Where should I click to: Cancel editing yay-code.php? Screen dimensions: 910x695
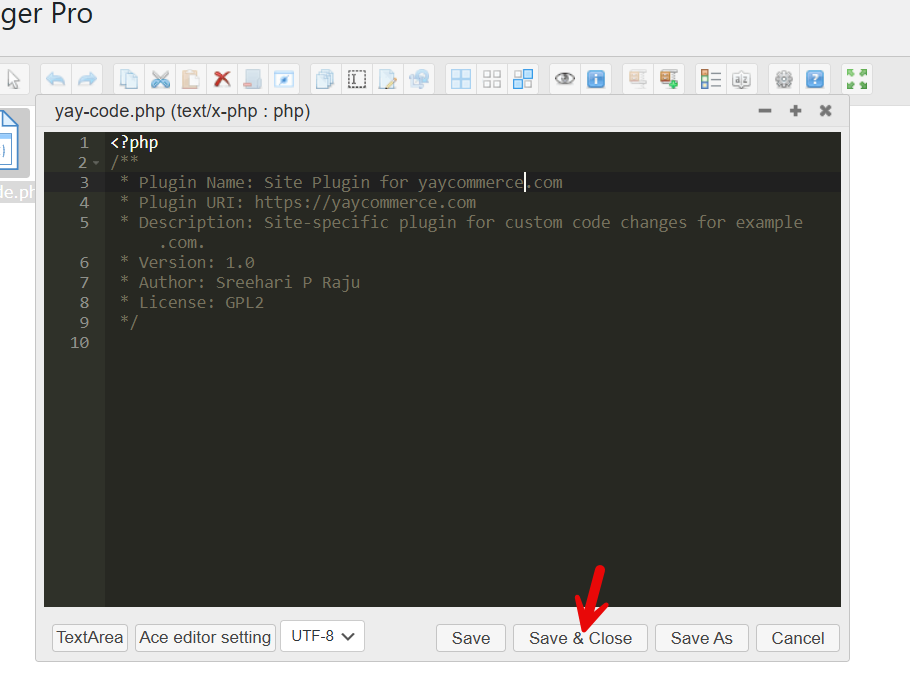[797, 638]
